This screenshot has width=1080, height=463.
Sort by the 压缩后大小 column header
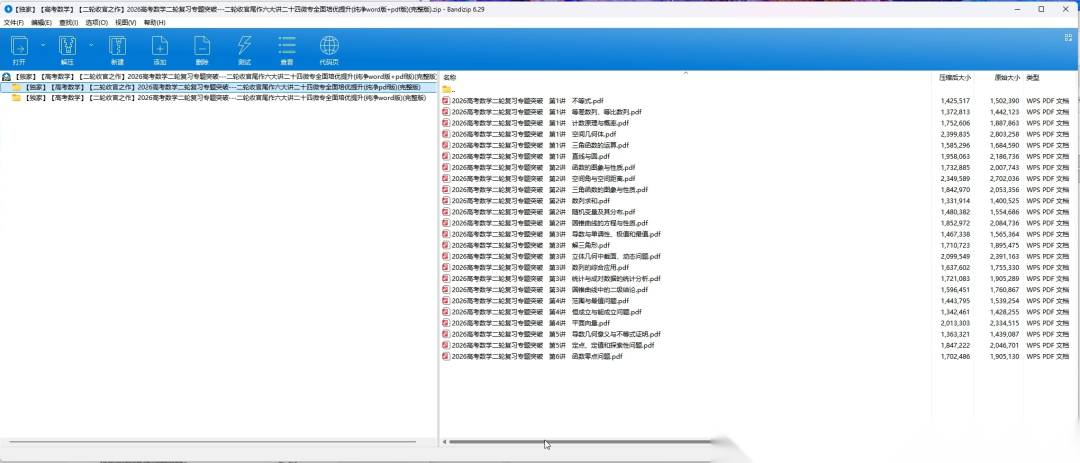pyautogui.click(x=954, y=77)
